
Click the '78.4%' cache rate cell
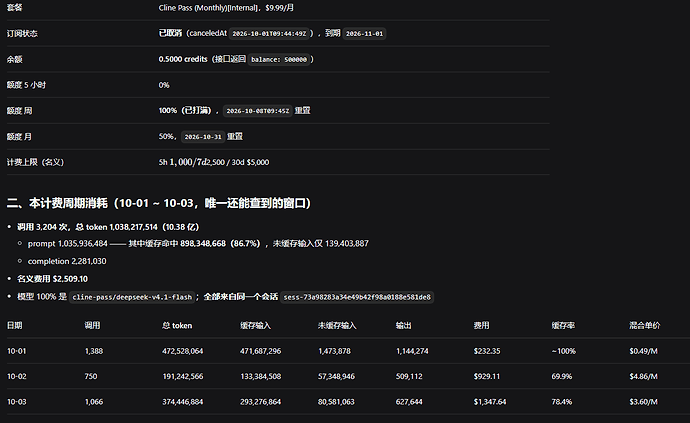tap(562, 402)
